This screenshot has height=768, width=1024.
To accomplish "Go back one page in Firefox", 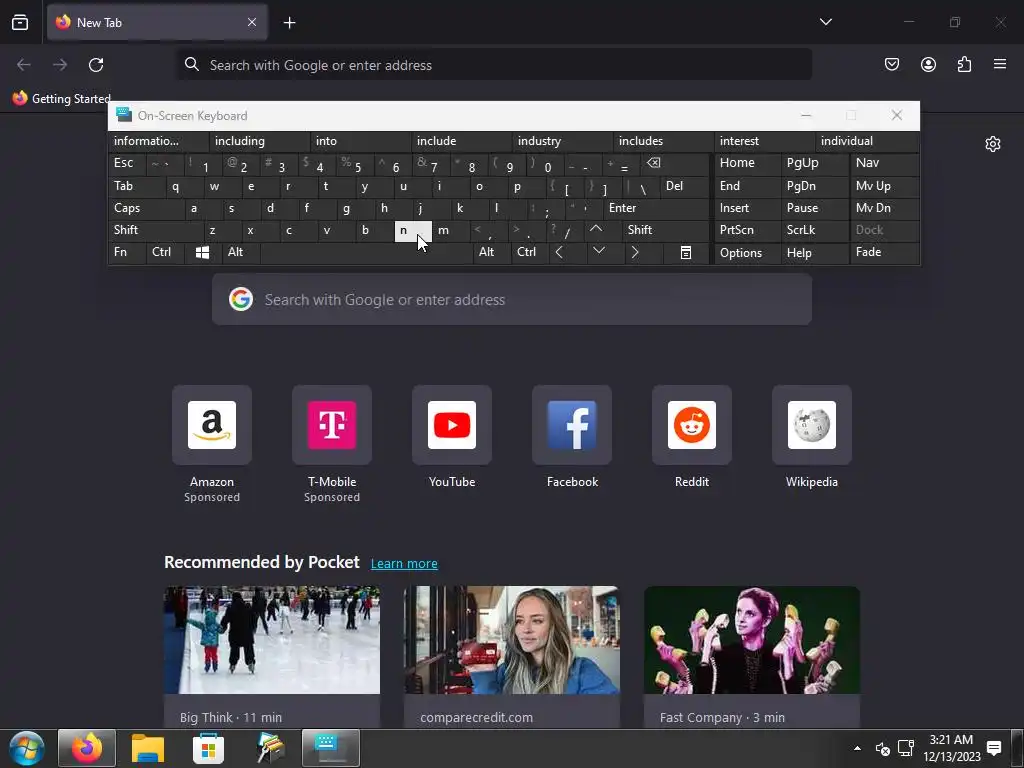I will coord(24,65).
